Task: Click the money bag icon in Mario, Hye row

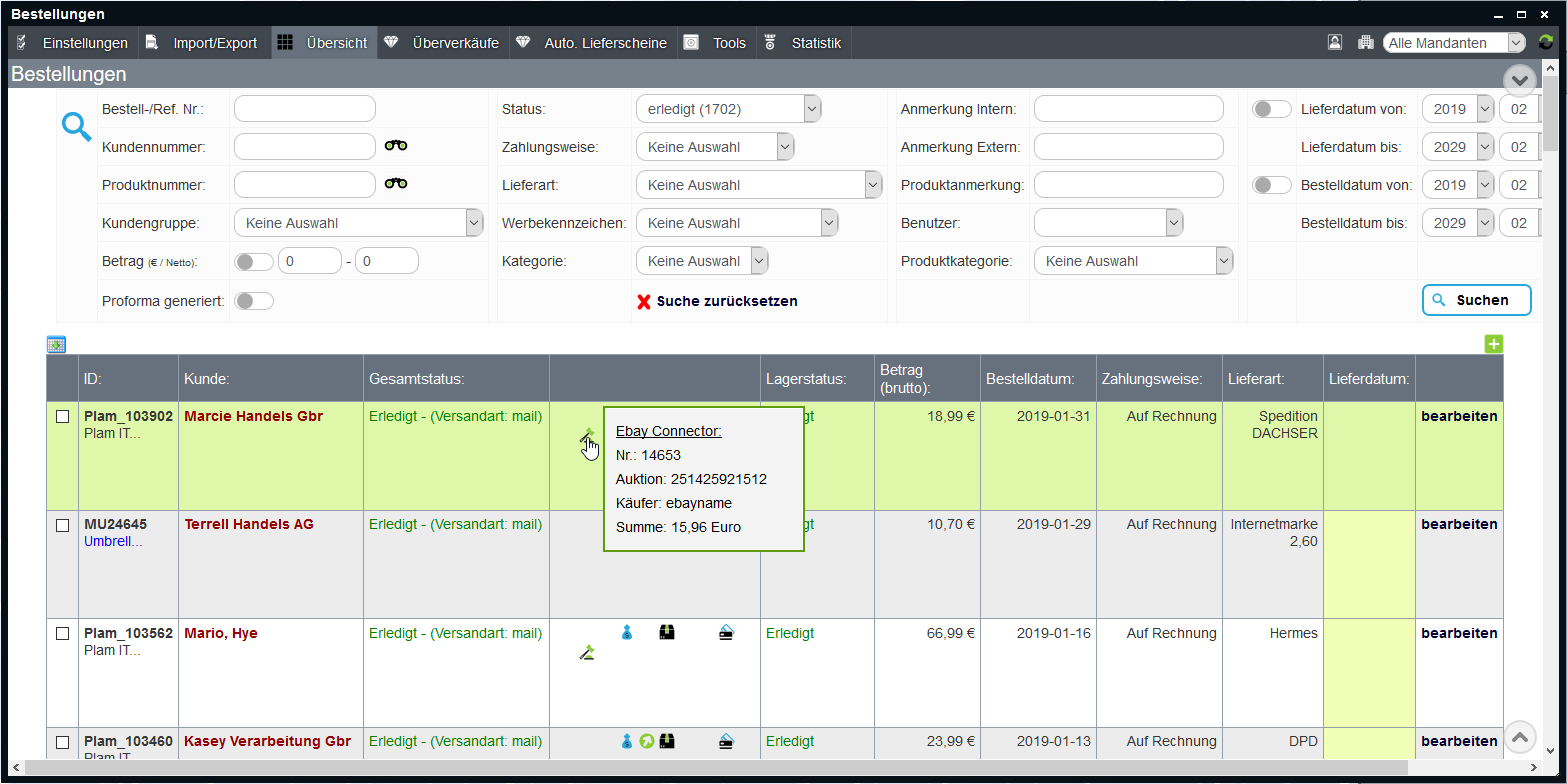Action: (627, 632)
